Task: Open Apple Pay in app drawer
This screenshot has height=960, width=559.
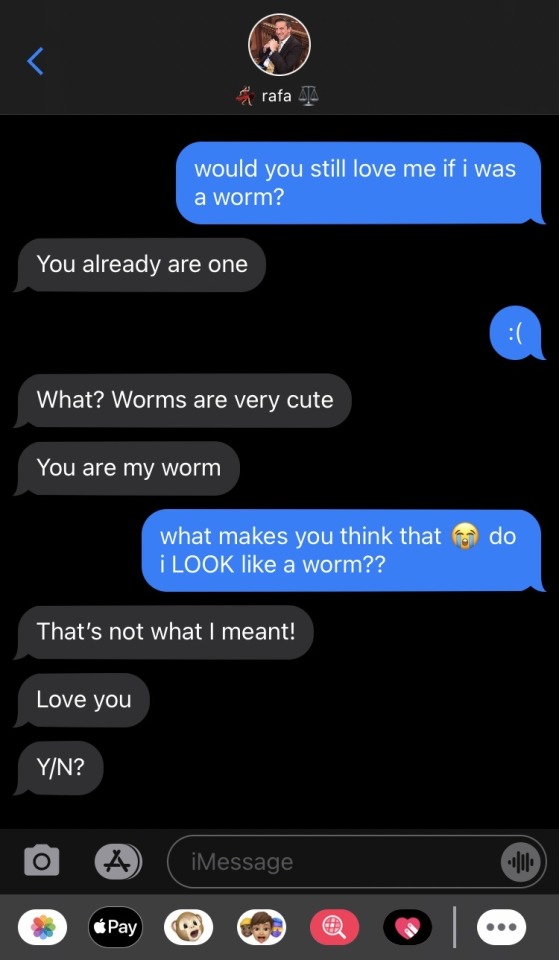Action: (115, 927)
